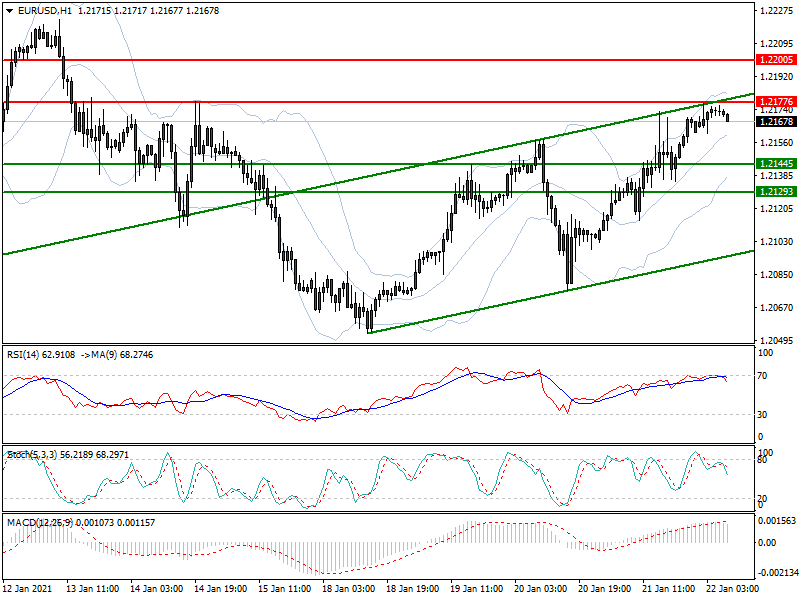
Task: Select the black 1.21678 current price label
Action: click(777, 121)
